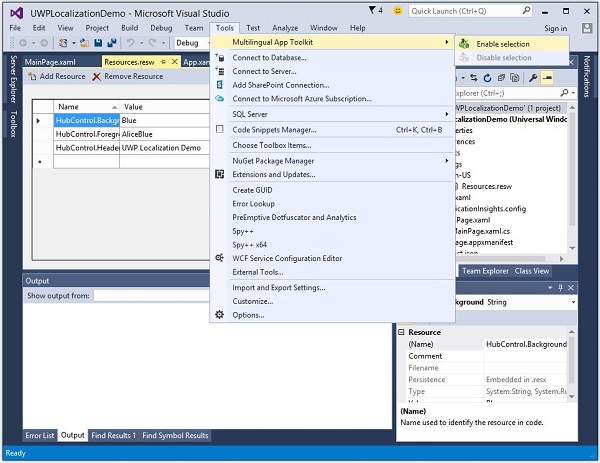Click the account avatar icon beside Sign in
The image size is (600, 463).
pos(587,28)
